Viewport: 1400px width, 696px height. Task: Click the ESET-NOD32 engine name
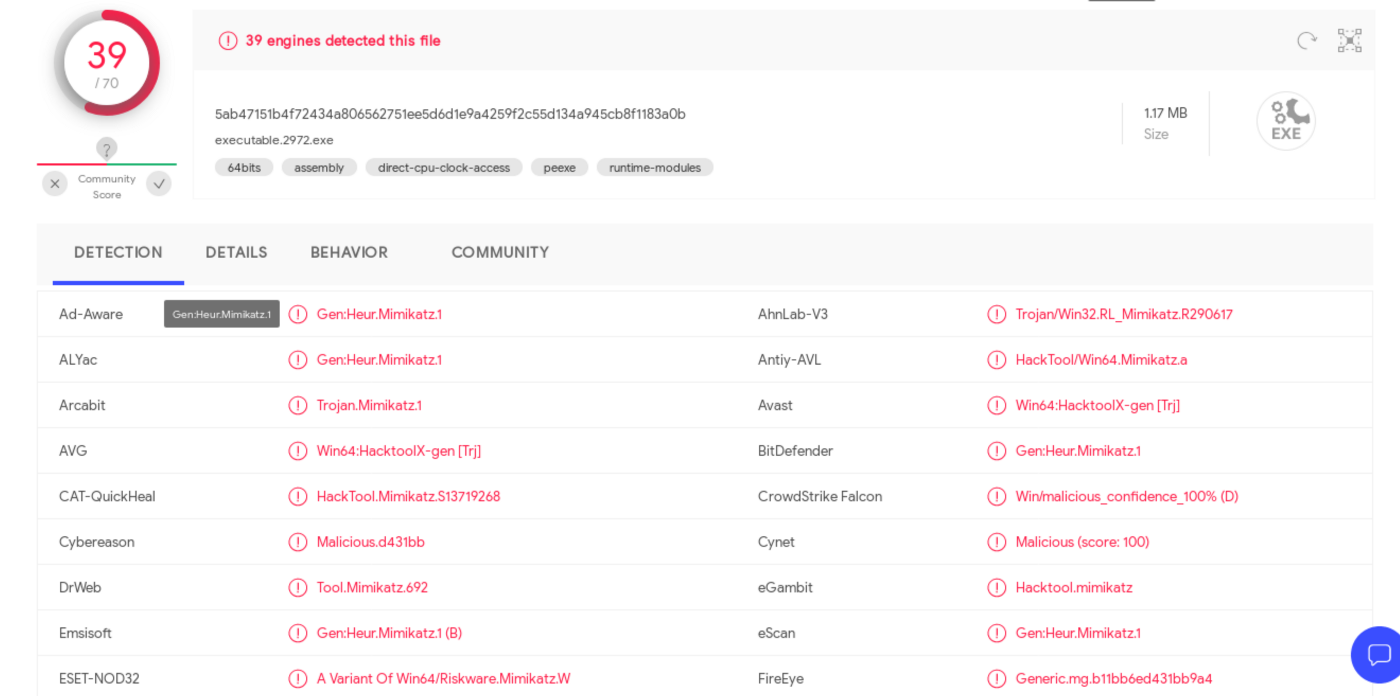click(99, 679)
